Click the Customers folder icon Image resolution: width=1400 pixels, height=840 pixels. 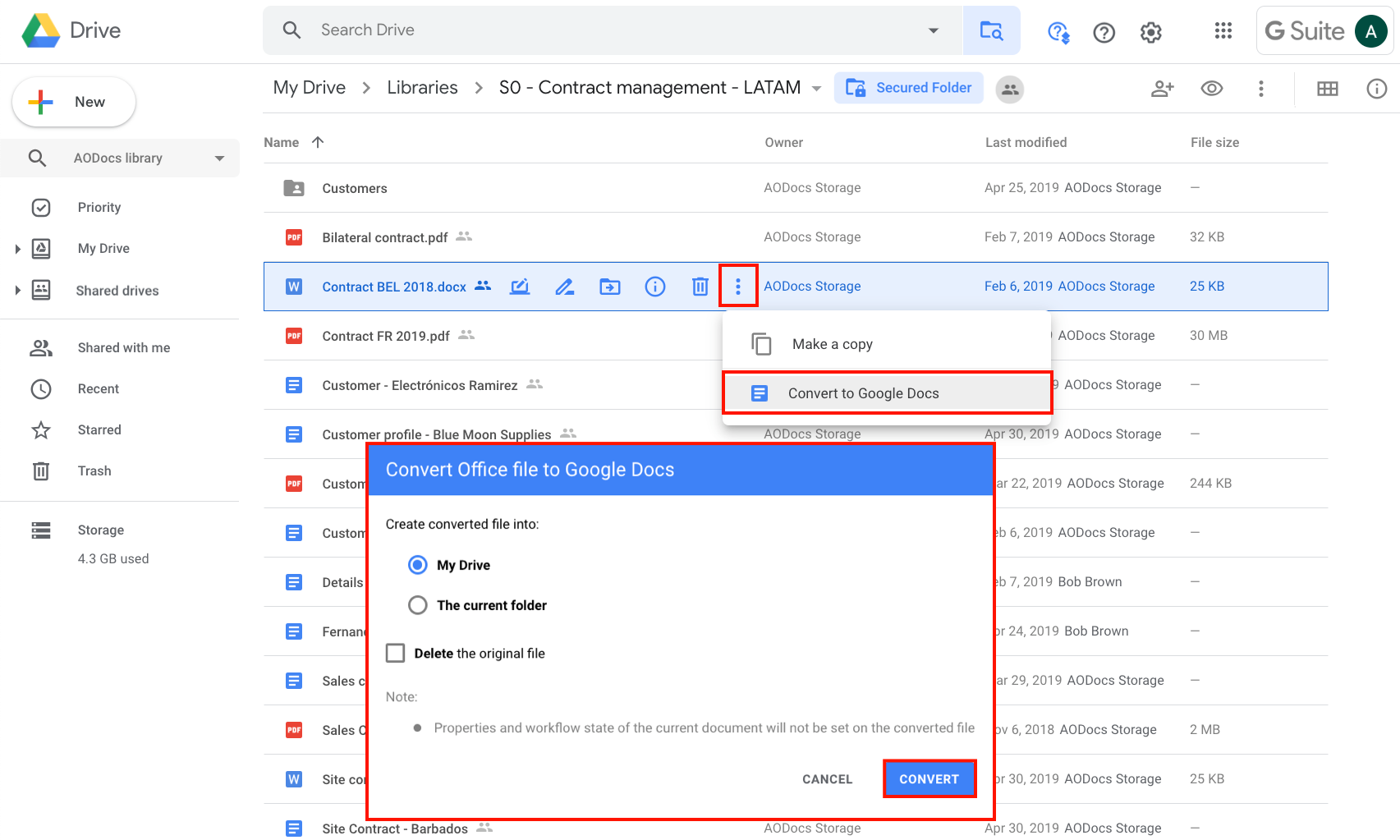(x=294, y=188)
